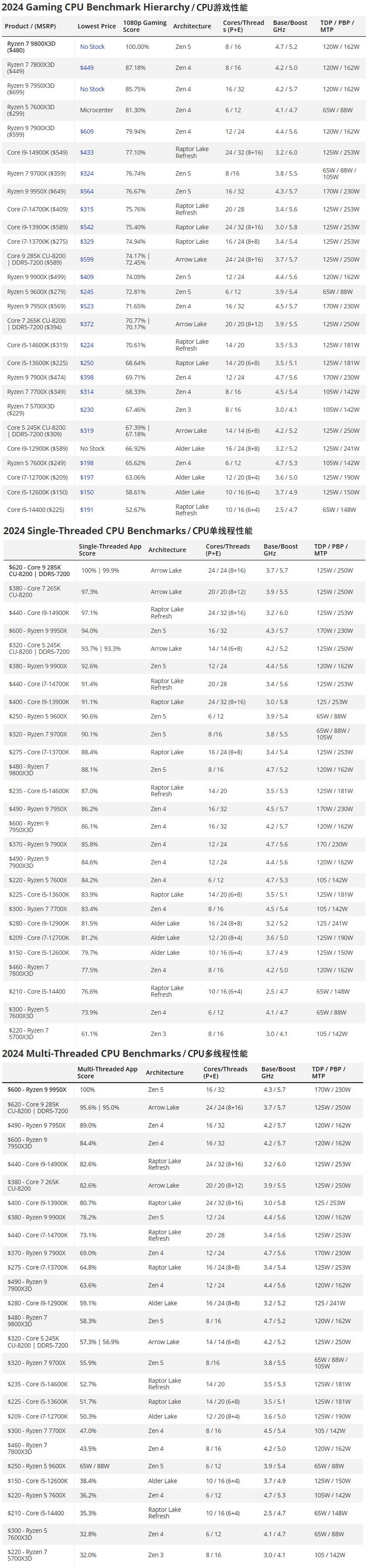Screen dimensions: 368x1568
Task: Click No Stock link for Core i9-12900K
Action: coord(92,449)
